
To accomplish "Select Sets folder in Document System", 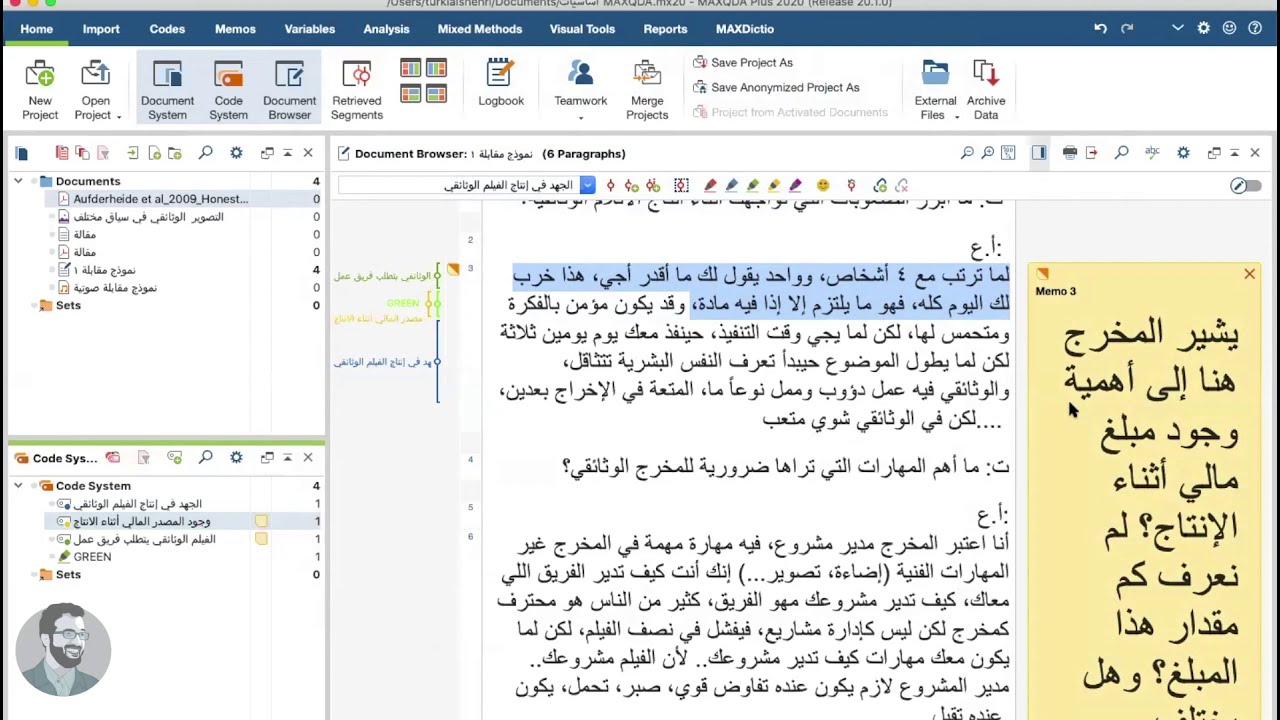I will [59, 305].
